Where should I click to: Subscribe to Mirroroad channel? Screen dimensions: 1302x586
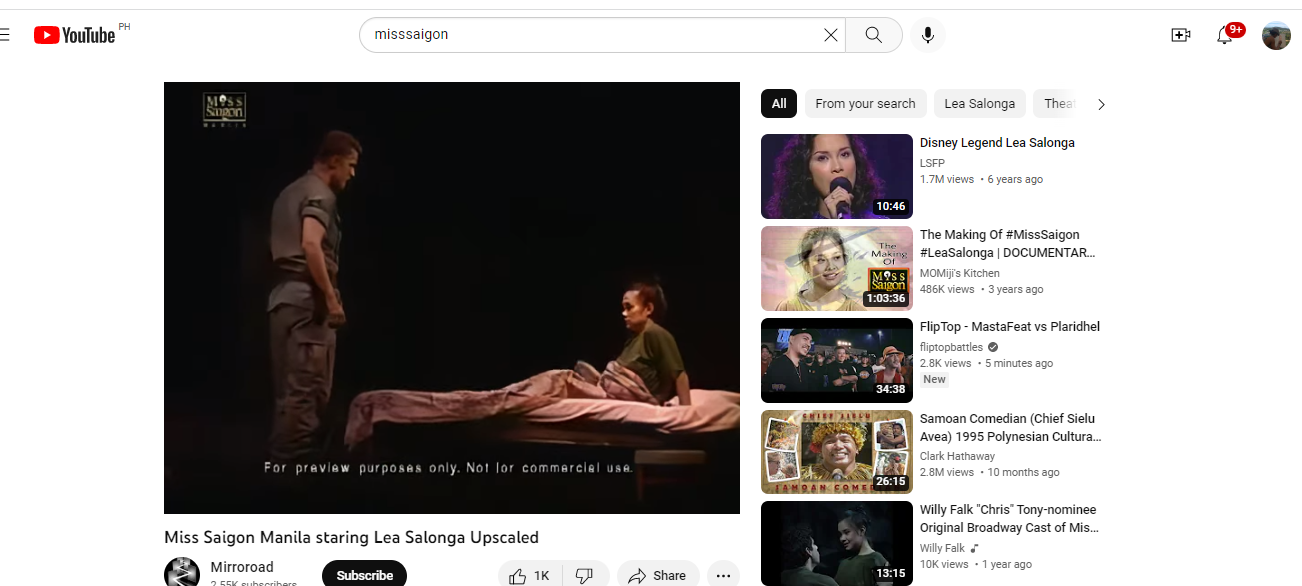point(364,575)
